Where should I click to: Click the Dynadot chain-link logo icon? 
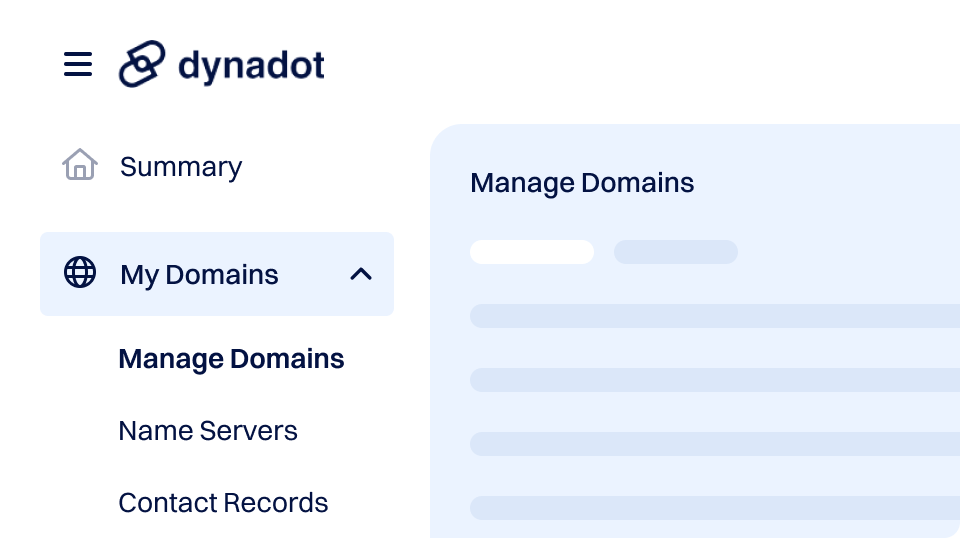(142, 65)
